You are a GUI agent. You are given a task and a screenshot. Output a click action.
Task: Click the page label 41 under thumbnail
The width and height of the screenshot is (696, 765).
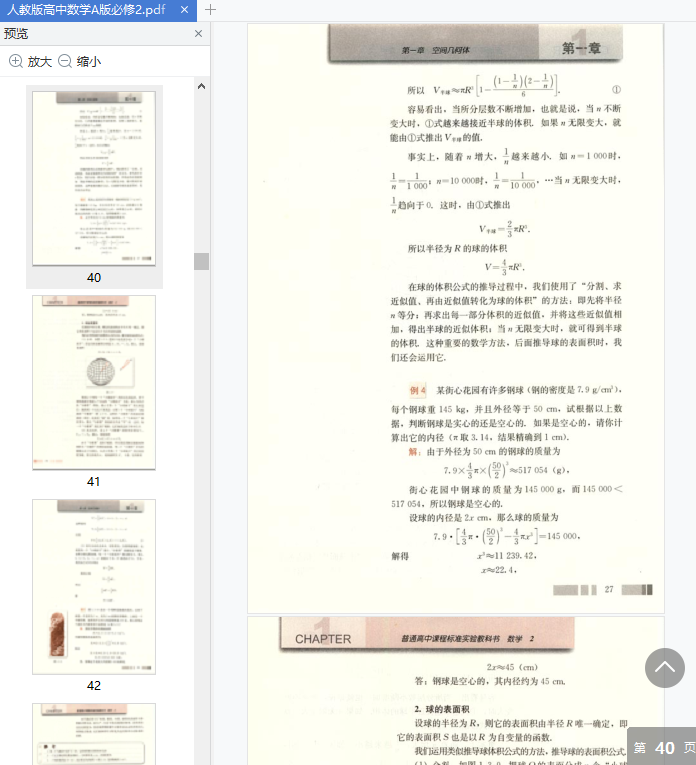click(94, 482)
